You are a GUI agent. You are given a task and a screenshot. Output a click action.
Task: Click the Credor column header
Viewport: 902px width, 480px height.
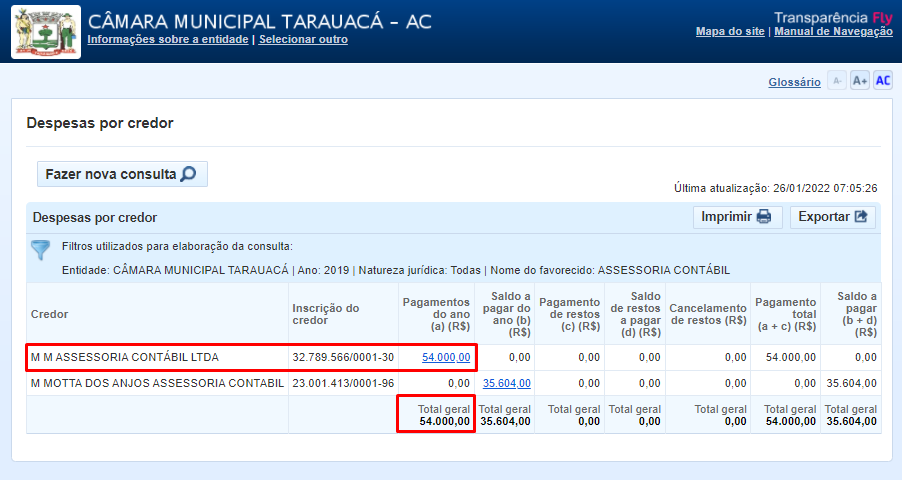(x=157, y=314)
